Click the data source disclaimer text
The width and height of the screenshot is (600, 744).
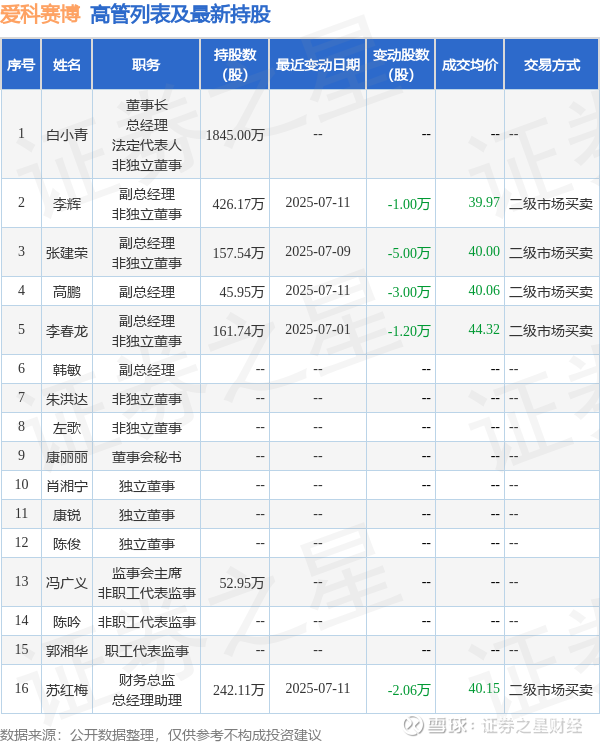click(x=161, y=735)
